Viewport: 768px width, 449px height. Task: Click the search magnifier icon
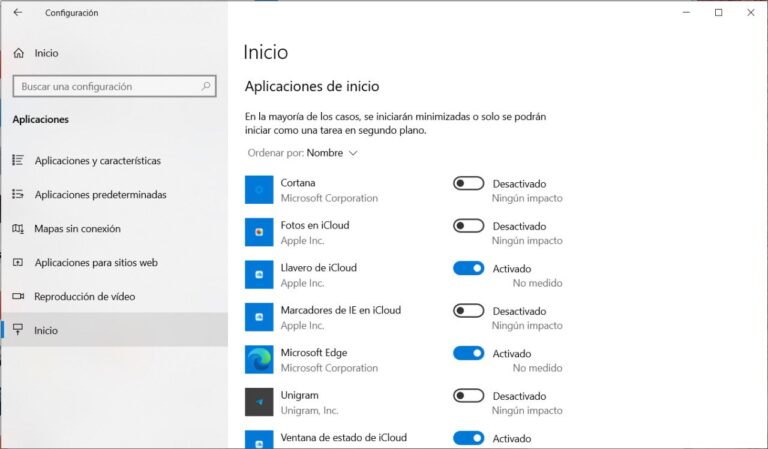206,86
